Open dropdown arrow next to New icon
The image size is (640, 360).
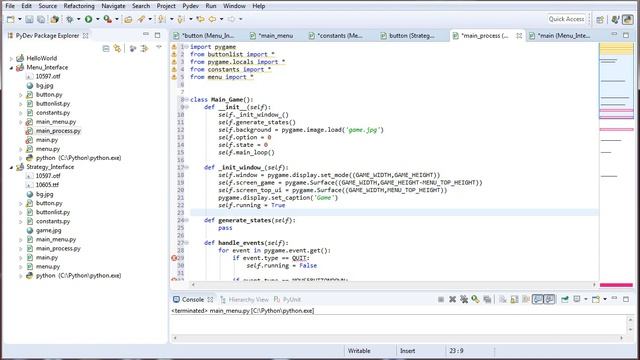point(19,19)
